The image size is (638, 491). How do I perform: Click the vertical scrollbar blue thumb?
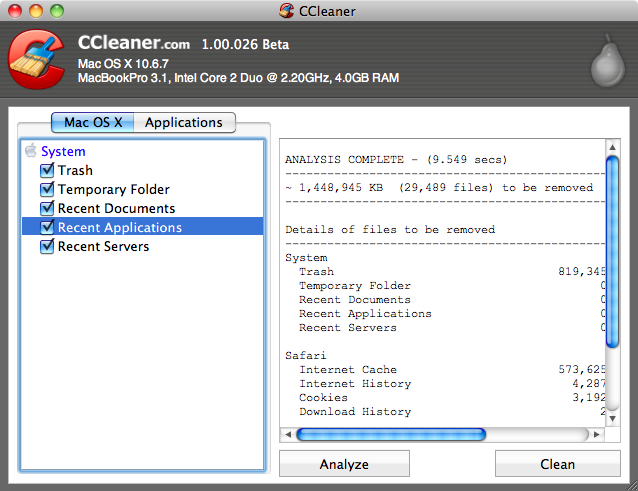pyautogui.click(x=612, y=252)
